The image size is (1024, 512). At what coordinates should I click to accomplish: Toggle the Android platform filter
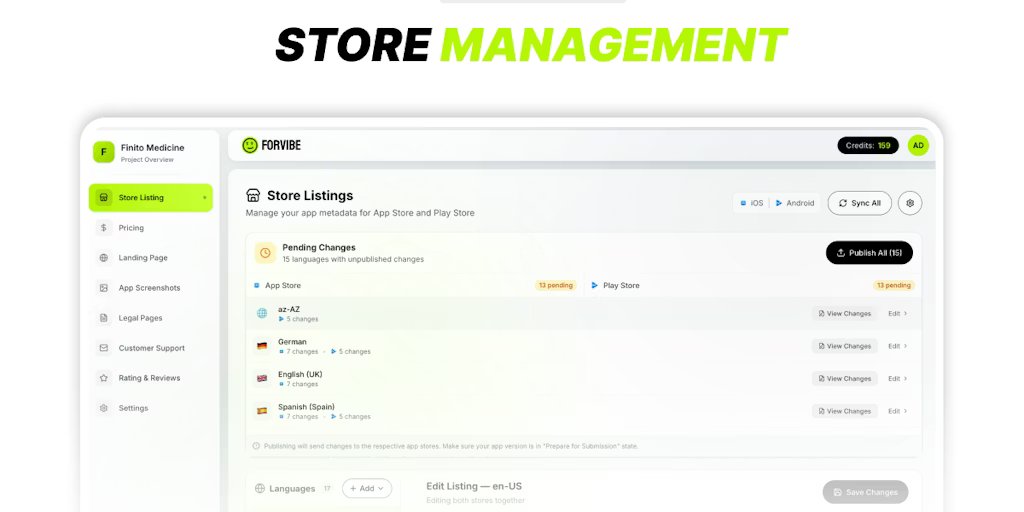point(795,203)
